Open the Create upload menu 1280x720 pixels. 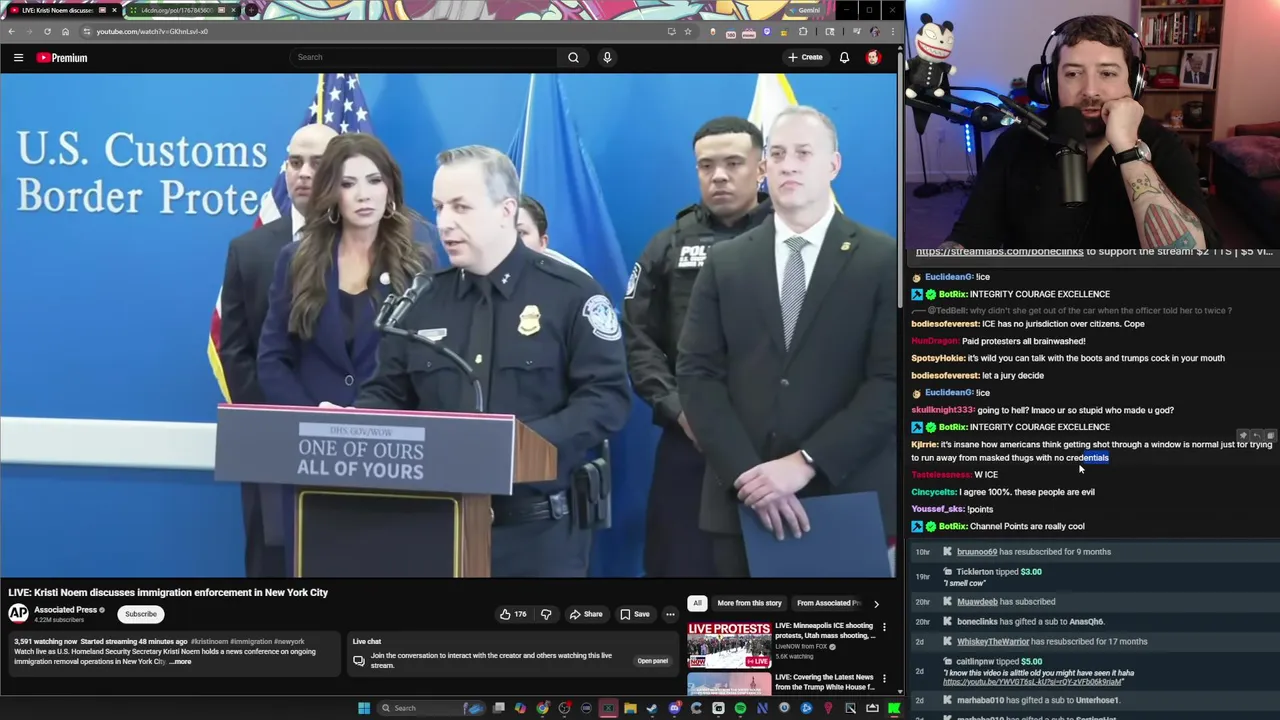(x=805, y=58)
